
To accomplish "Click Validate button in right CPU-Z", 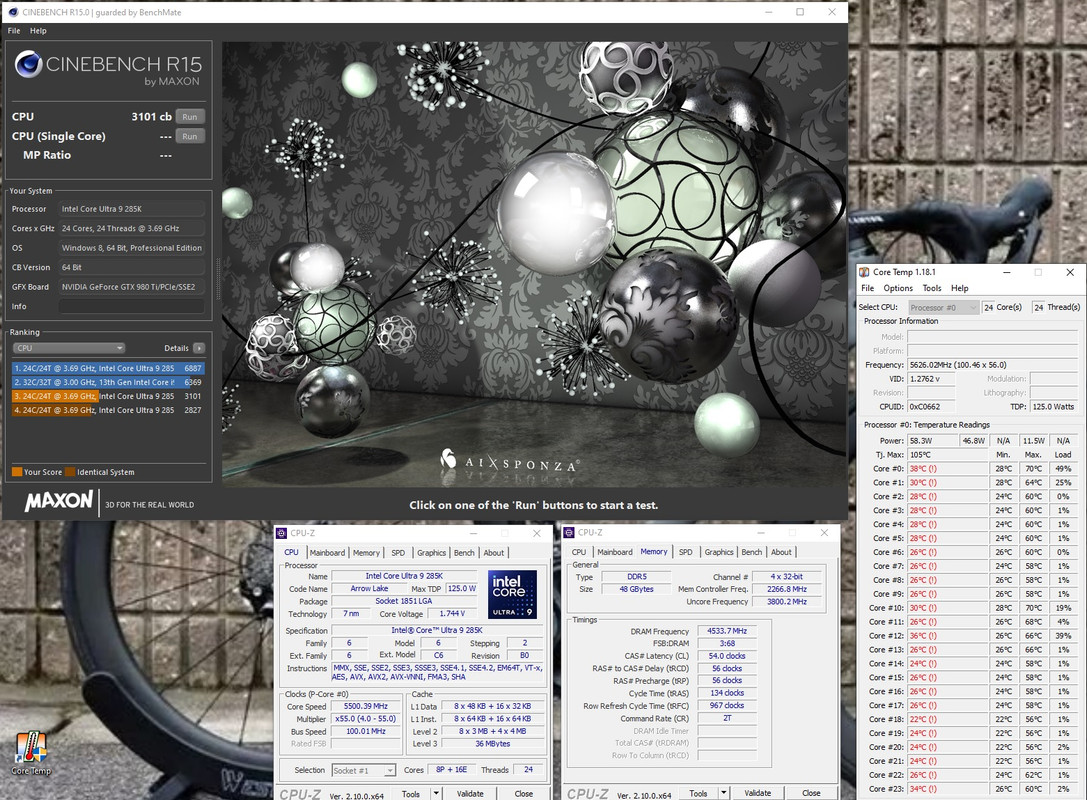I will (758, 793).
